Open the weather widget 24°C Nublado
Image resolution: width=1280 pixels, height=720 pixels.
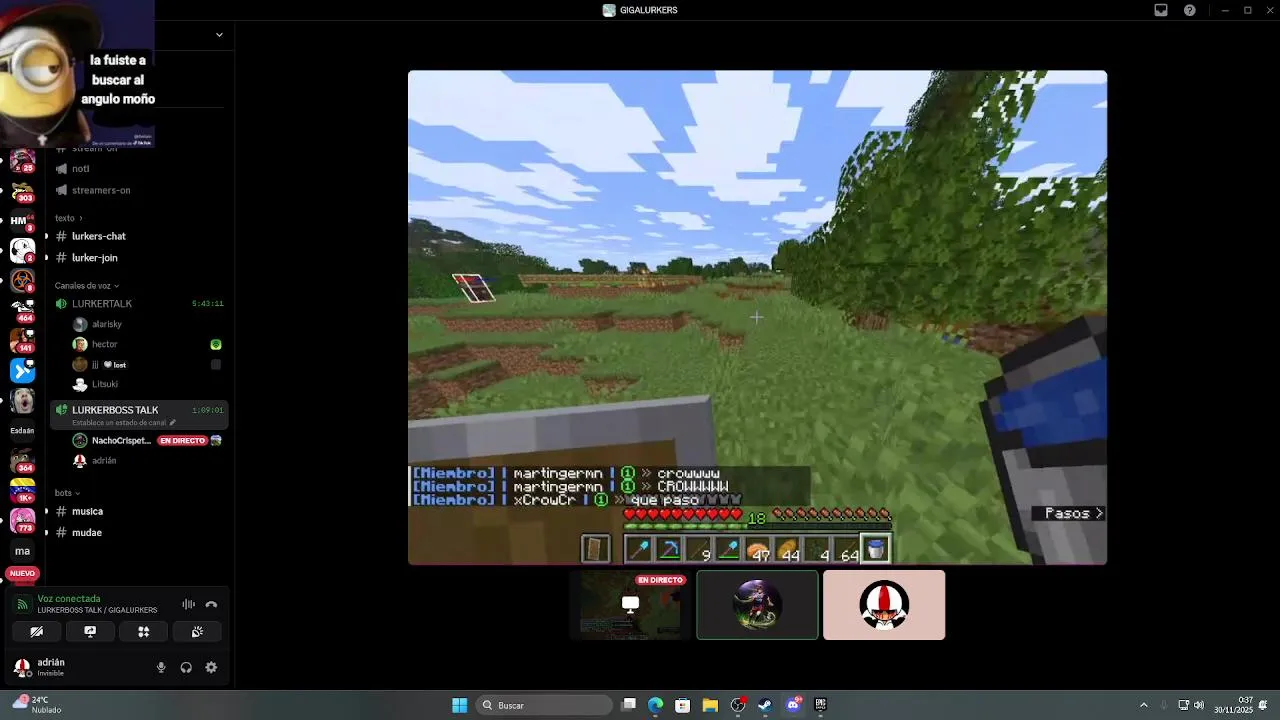click(x=38, y=705)
